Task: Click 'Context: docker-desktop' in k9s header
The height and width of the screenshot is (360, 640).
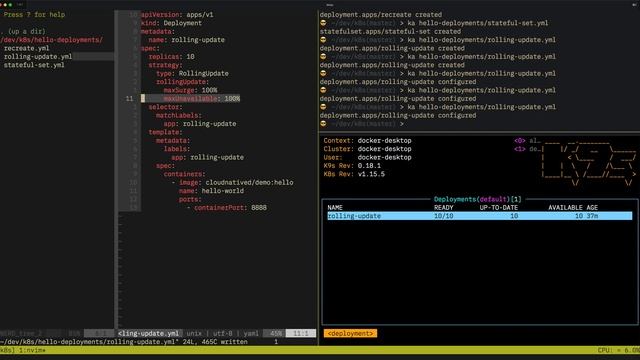Action: click(367, 140)
